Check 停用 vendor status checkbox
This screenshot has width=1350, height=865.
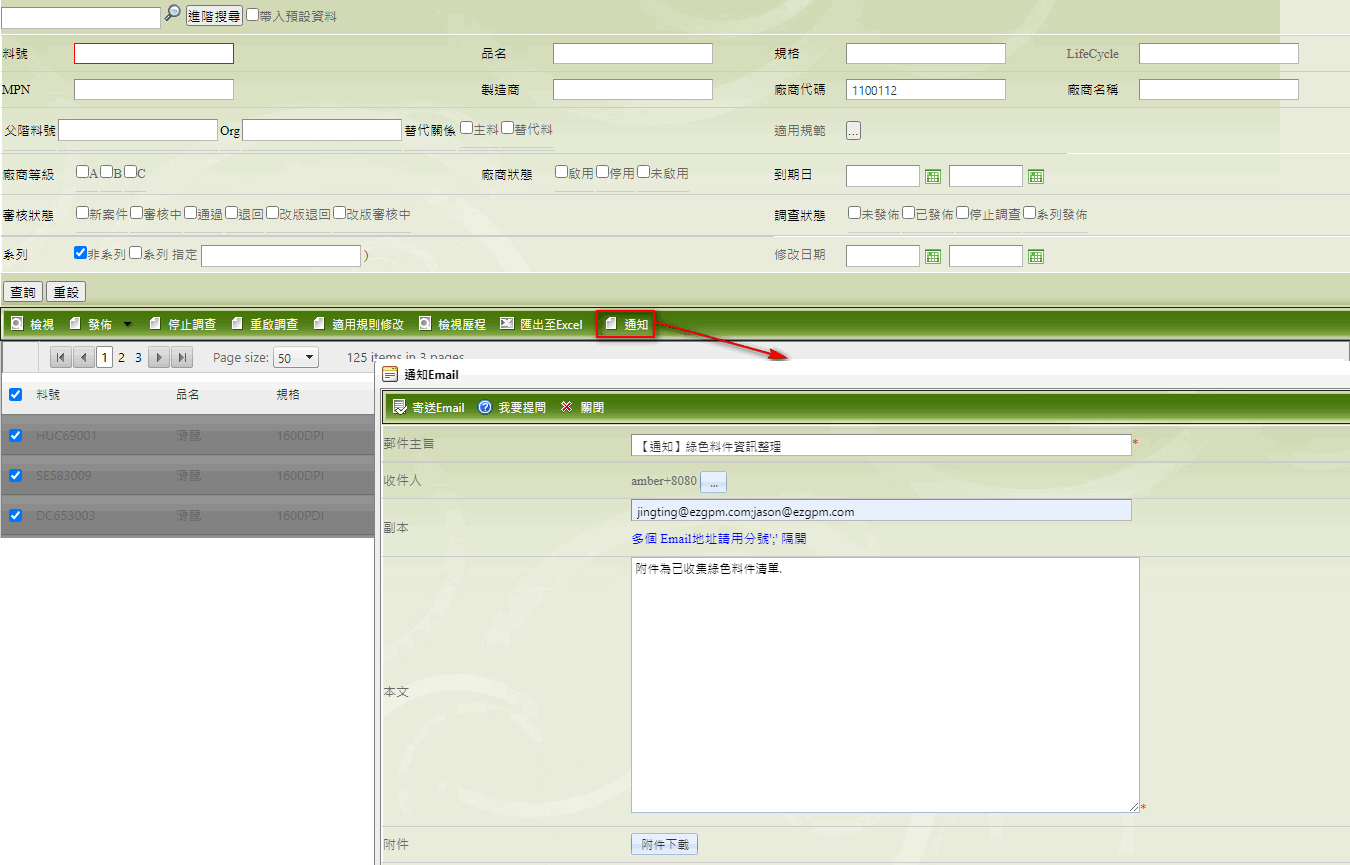(x=602, y=172)
